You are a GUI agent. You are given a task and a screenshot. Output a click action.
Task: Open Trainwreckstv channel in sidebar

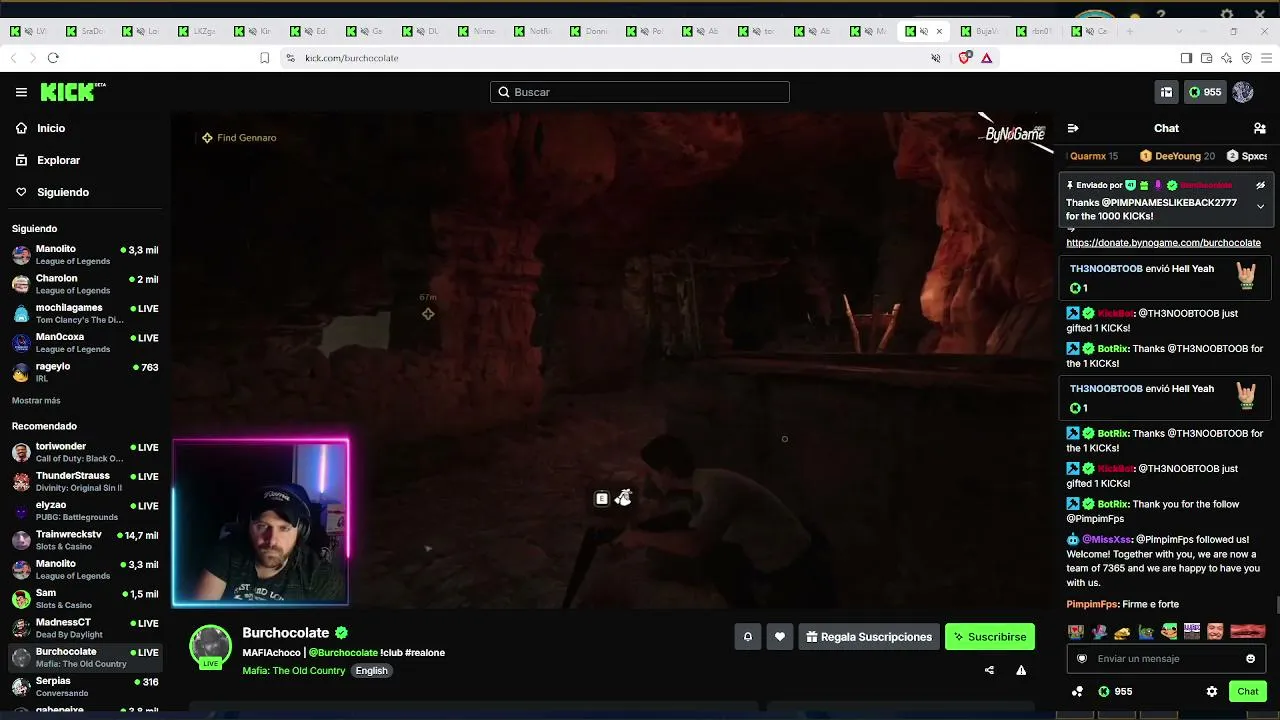tap(85, 541)
